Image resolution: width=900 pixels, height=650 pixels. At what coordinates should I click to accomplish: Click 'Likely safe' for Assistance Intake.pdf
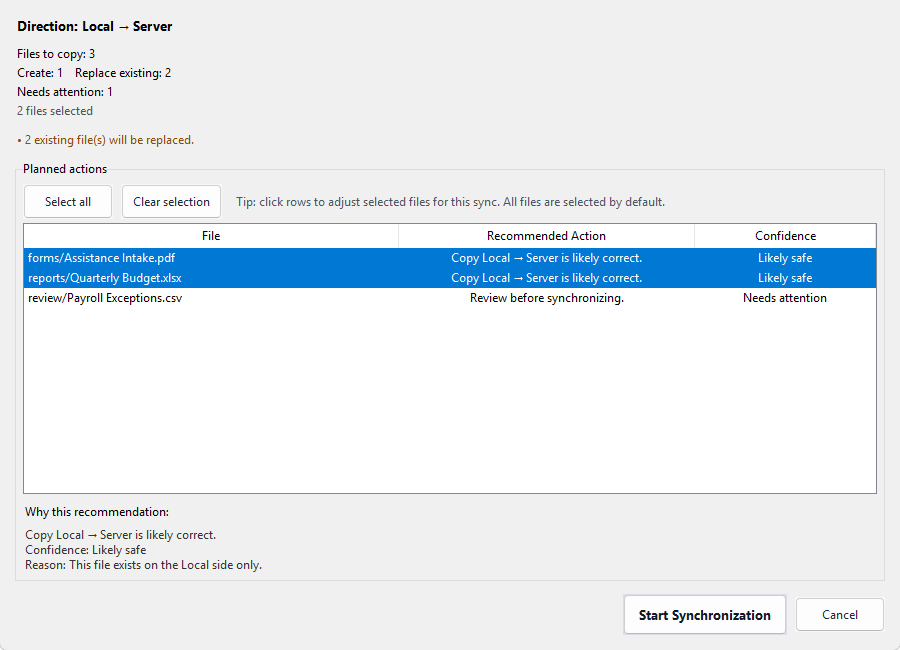click(x=785, y=258)
